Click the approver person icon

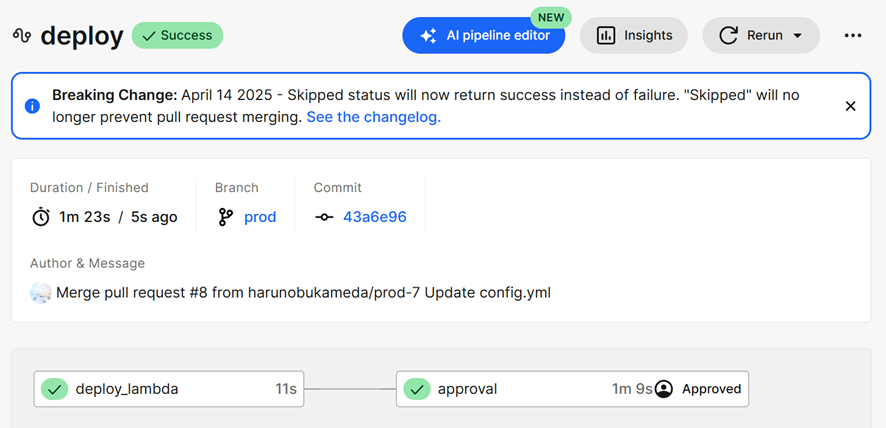click(x=664, y=389)
